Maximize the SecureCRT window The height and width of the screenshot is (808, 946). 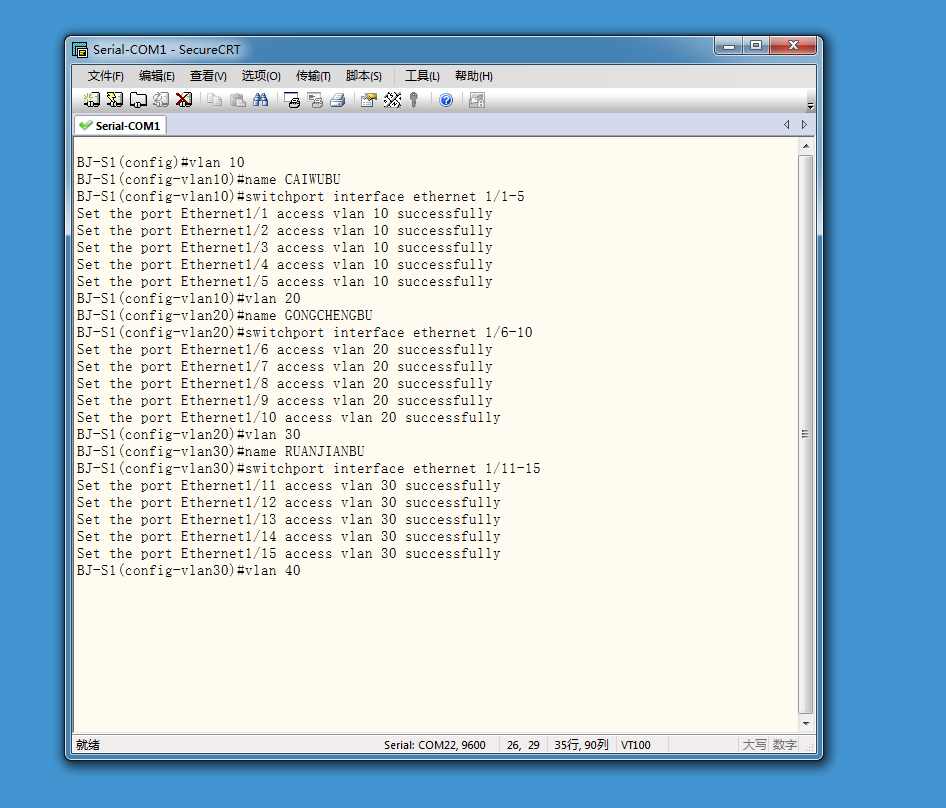tap(756, 46)
